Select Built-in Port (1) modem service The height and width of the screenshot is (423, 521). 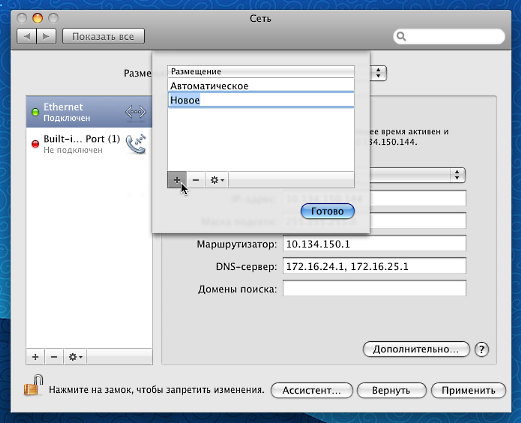click(89, 144)
